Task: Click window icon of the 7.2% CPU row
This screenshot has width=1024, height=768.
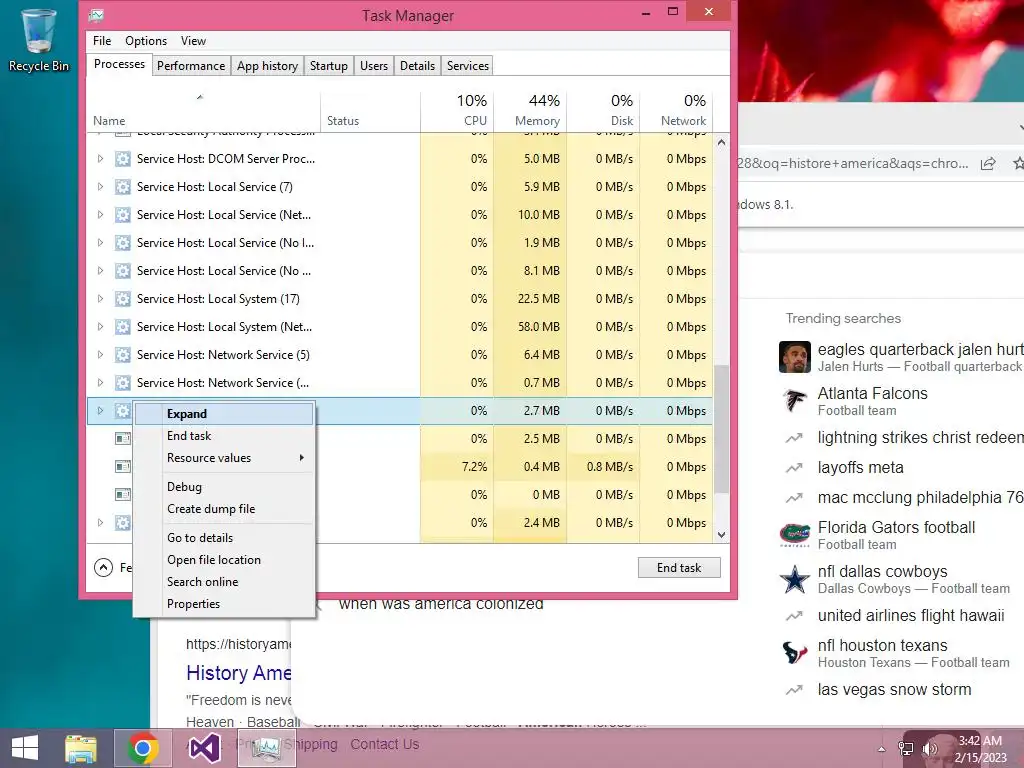Action: point(123,466)
